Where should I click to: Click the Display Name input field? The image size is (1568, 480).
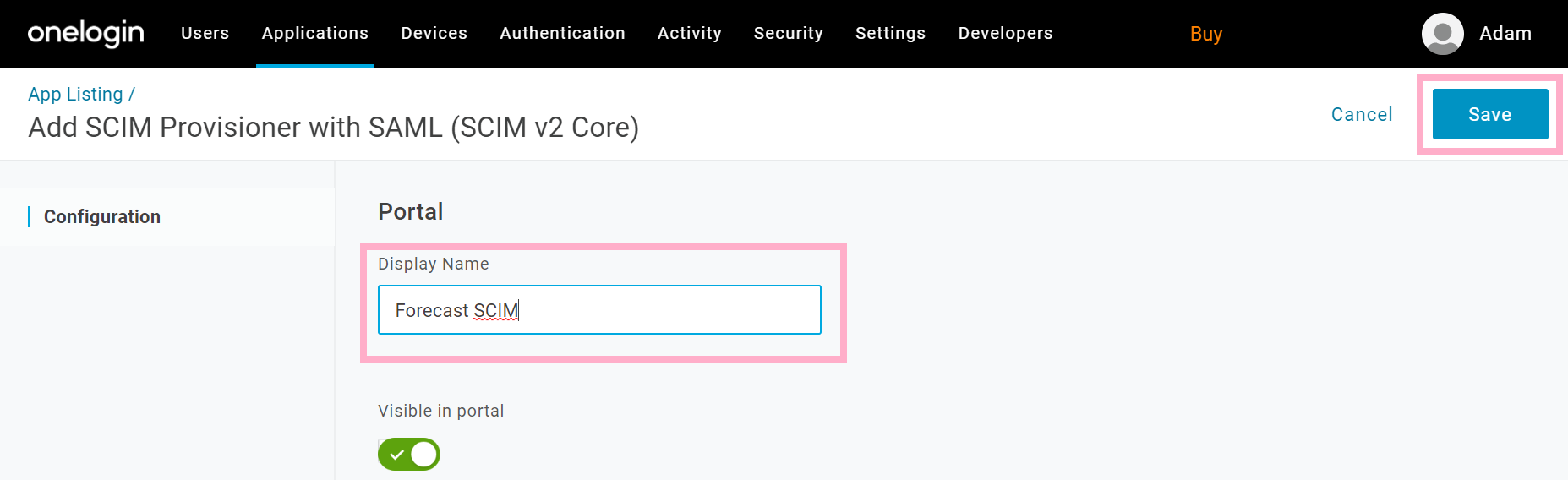tap(599, 309)
